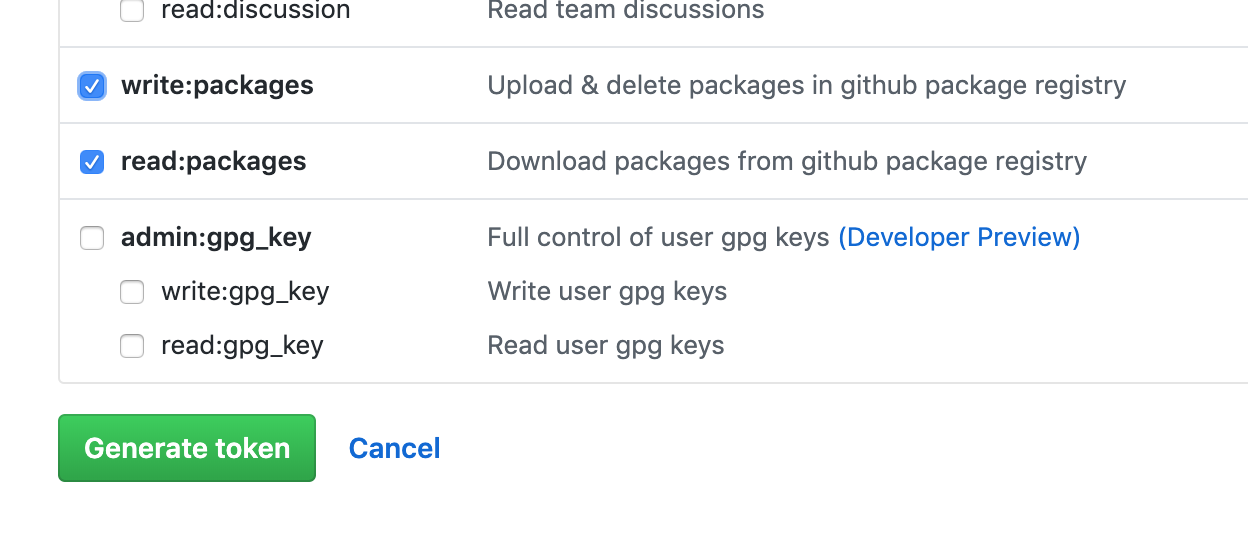Image resolution: width=1248 pixels, height=554 pixels.
Task: Click the "Full control of user gpg keys" text
Action: click(x=658, y=238)
